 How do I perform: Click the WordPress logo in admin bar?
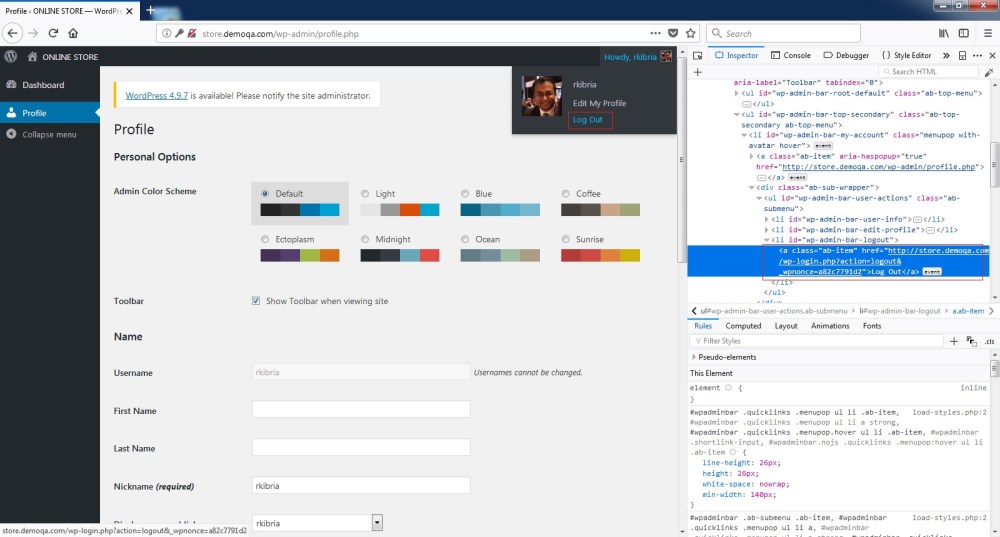click(x=11, y=57)
